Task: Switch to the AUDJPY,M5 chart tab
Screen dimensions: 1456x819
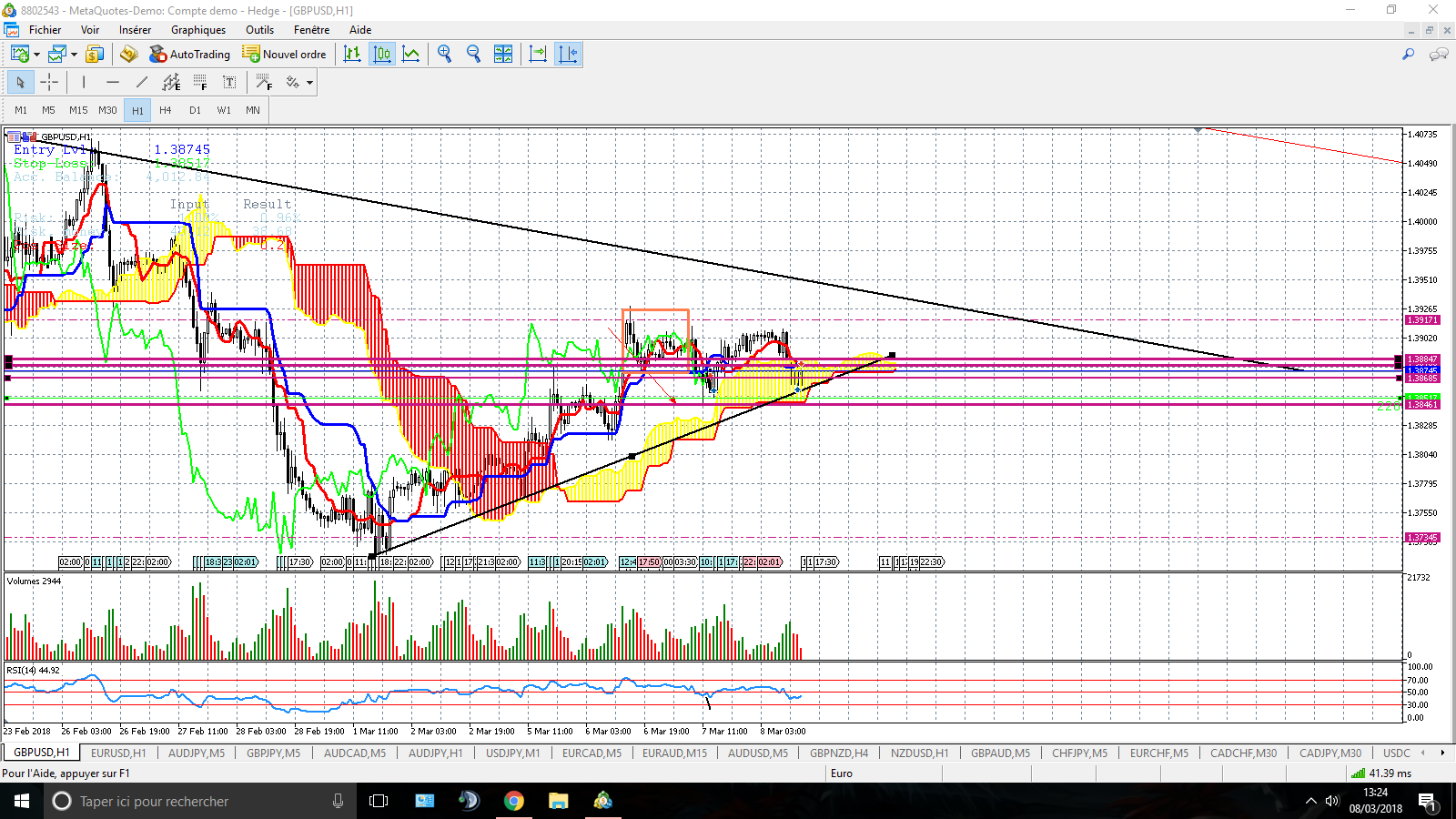Action: 197,753
